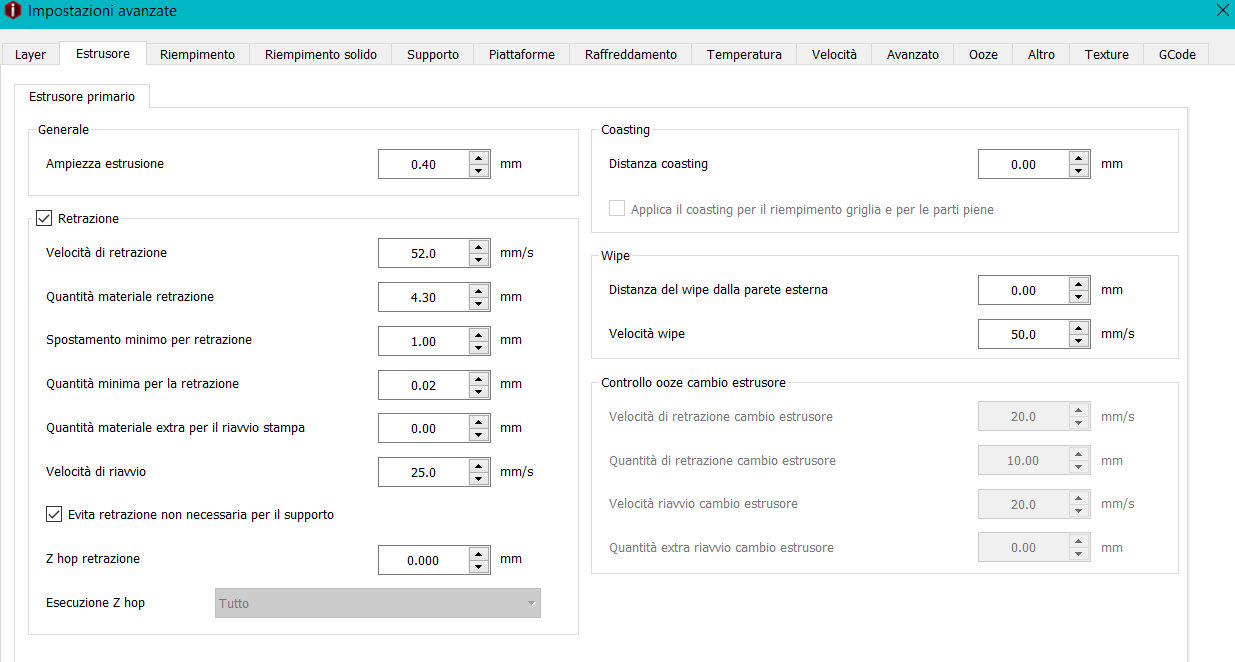
Task: Increase Distanza coasting with up arrow
Action: (1078, 157)
